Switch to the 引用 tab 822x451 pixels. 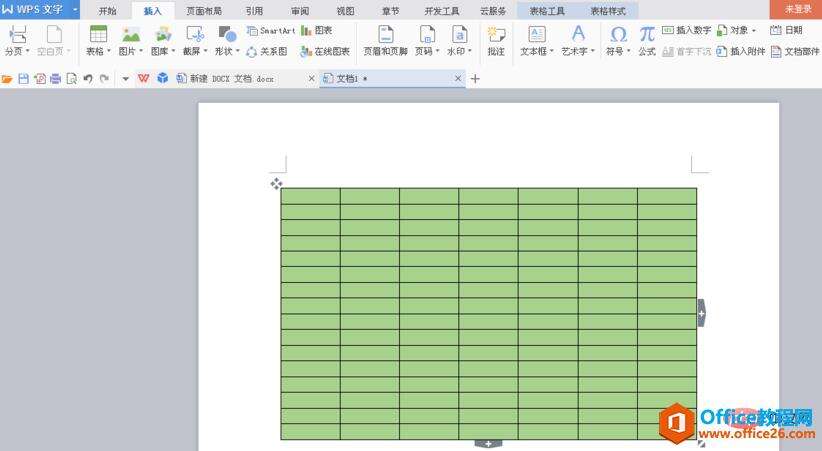pyautogui.click(x=254, y=10)
